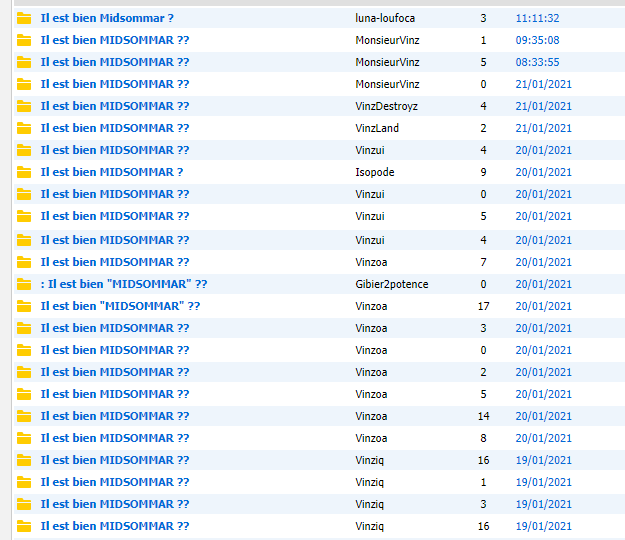The image size is (625, 540).
Task: Click author name 'Gibier2potence'
Action: pyautogui.click(x=392, y=284)
